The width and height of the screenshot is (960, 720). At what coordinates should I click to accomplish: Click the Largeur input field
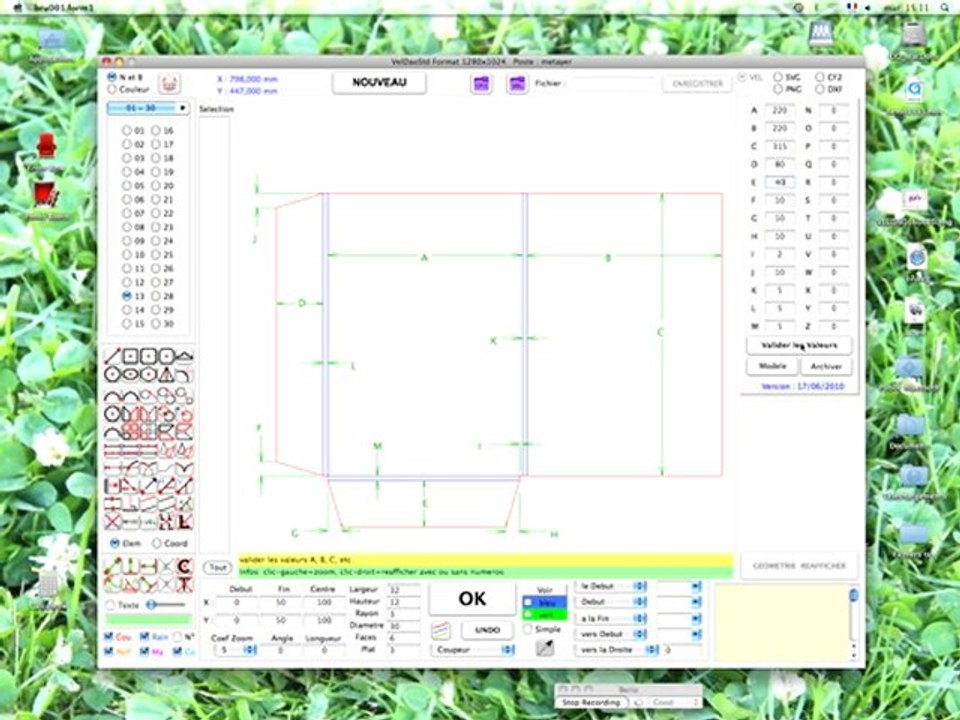(x=403, y=590)
